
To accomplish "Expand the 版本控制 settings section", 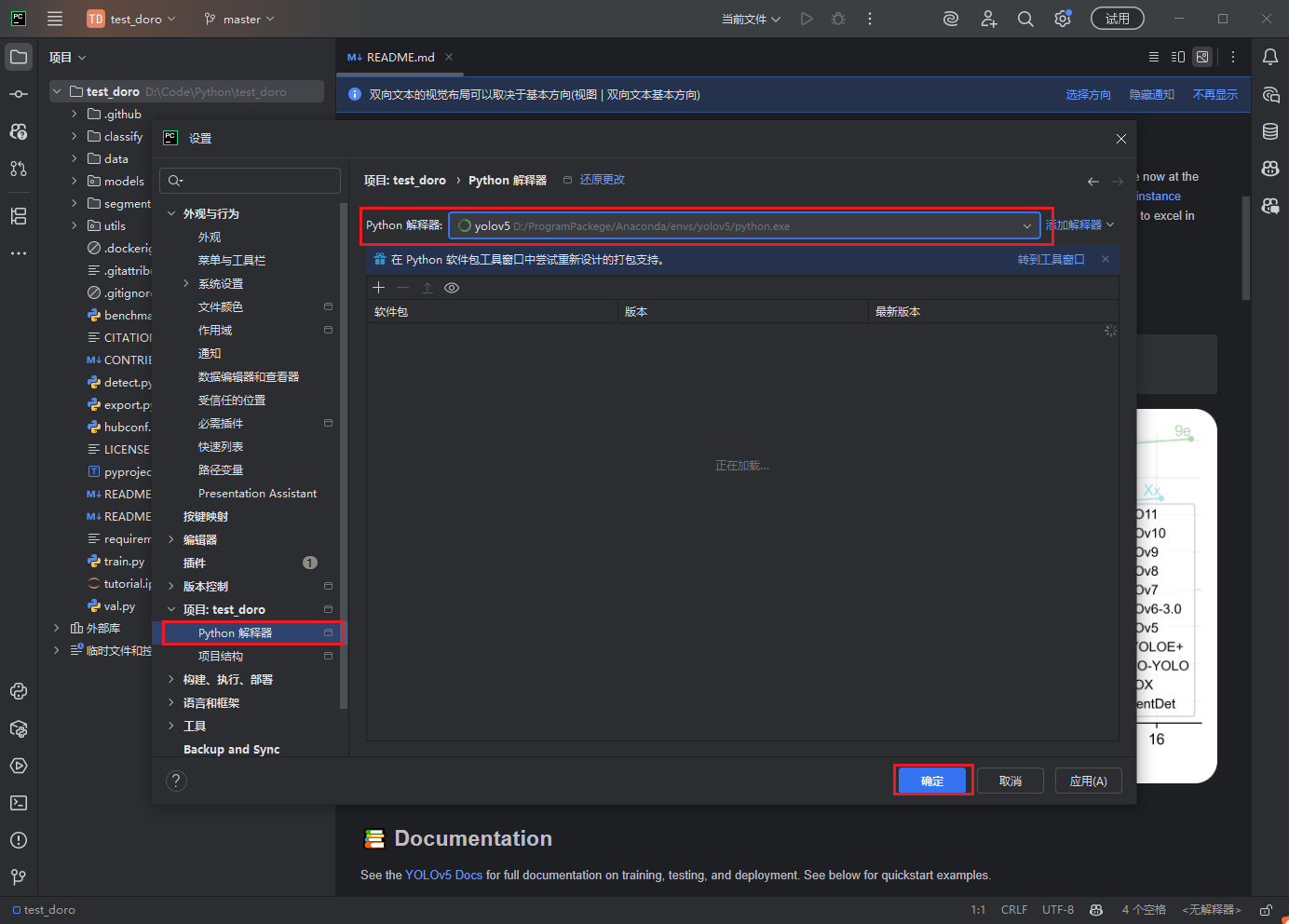I will (171, 586).
